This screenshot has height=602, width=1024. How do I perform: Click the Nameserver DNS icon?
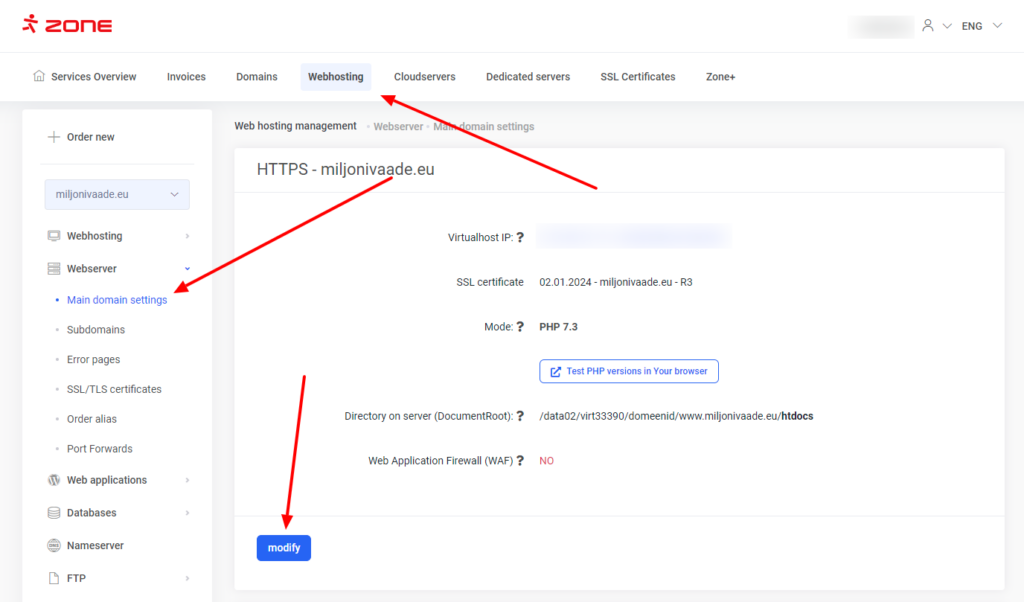coord(54,546)
